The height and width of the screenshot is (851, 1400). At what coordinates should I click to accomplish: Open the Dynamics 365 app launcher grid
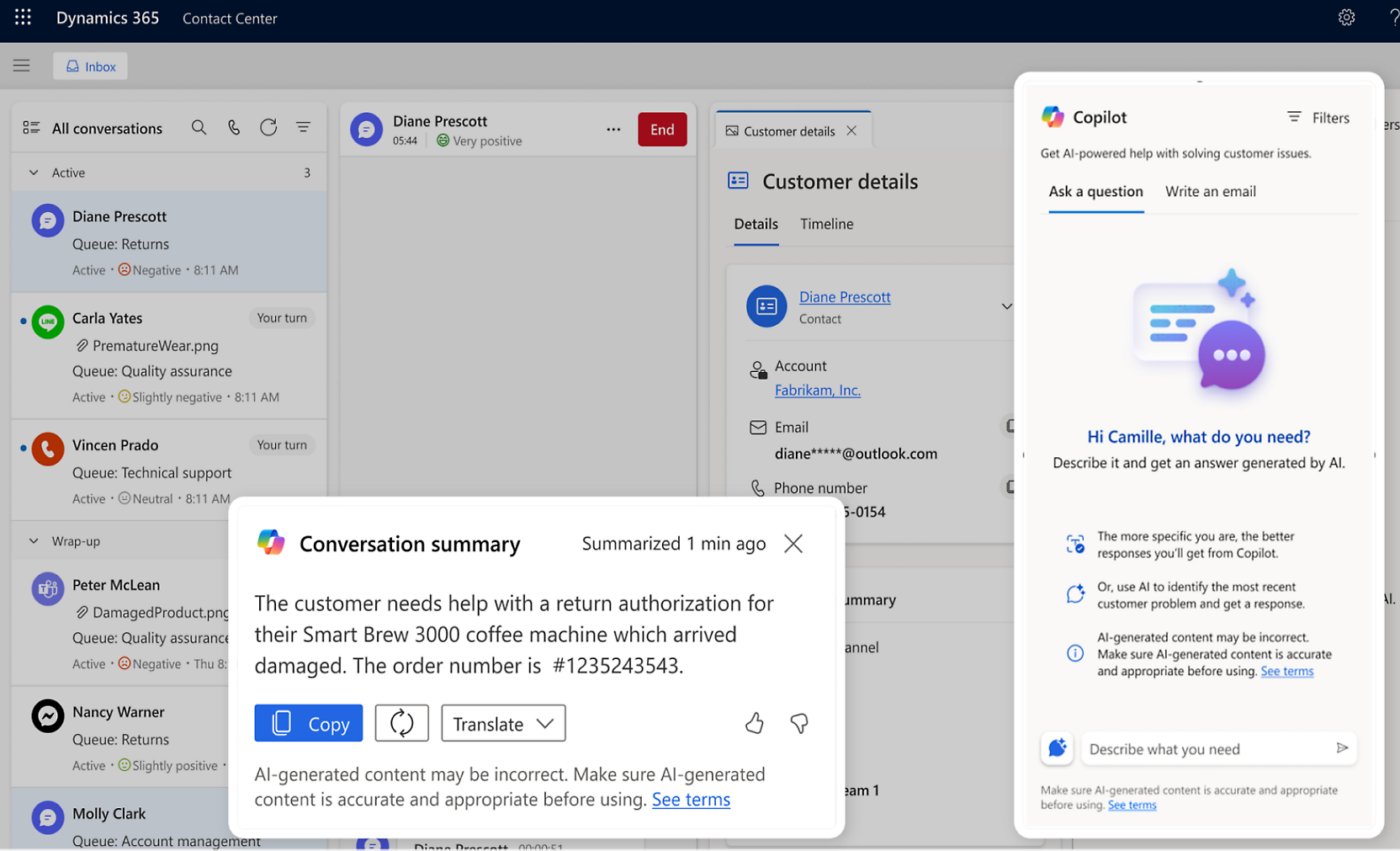tap(23, 18)
